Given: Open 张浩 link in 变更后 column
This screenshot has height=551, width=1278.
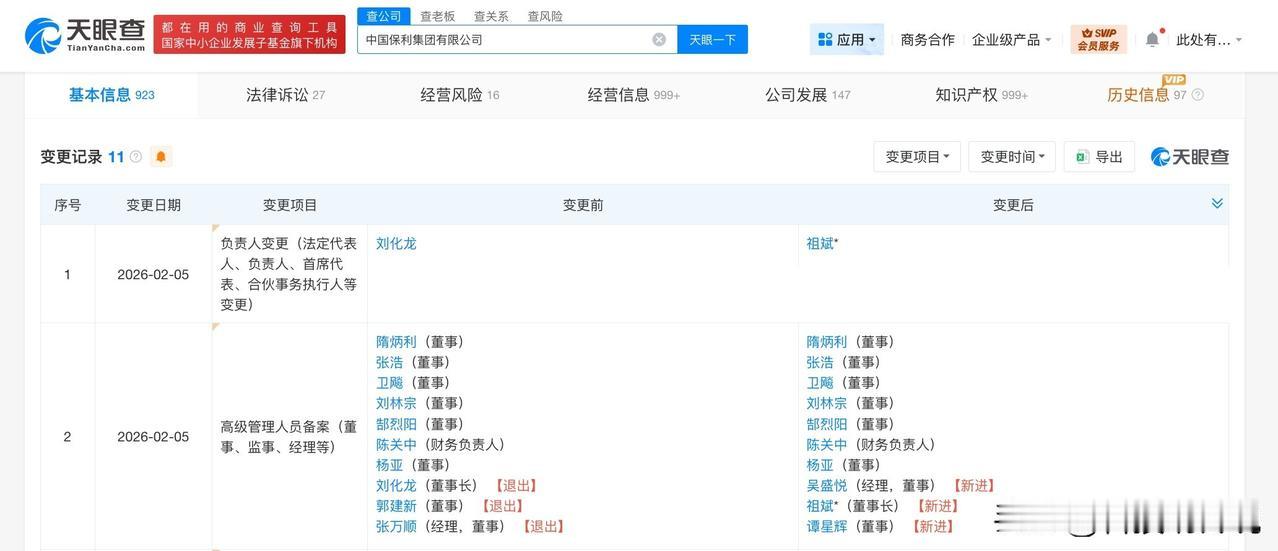Looking at the screenshot, I should tap(820, 362).
